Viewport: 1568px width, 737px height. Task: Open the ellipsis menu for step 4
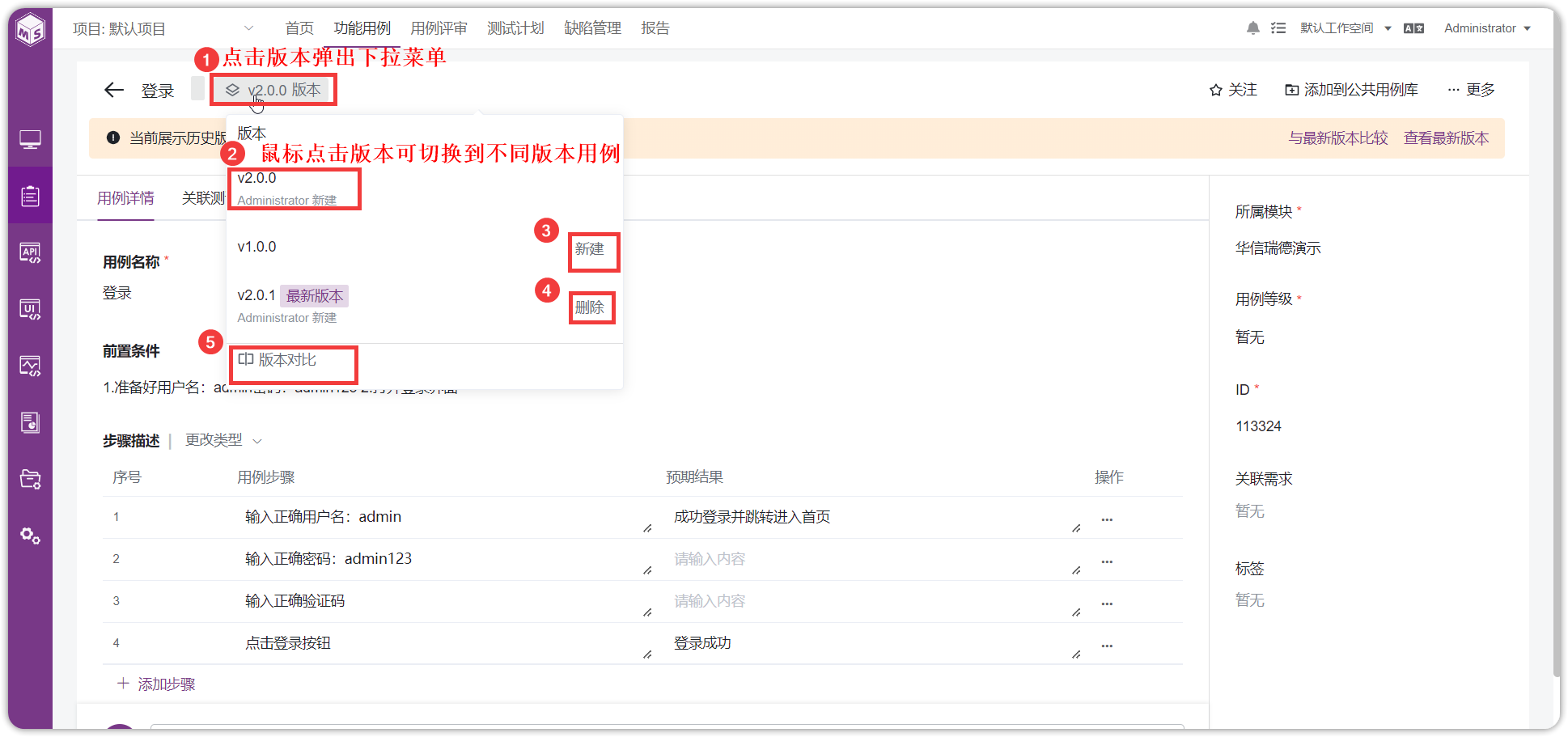coord(1107,646)
